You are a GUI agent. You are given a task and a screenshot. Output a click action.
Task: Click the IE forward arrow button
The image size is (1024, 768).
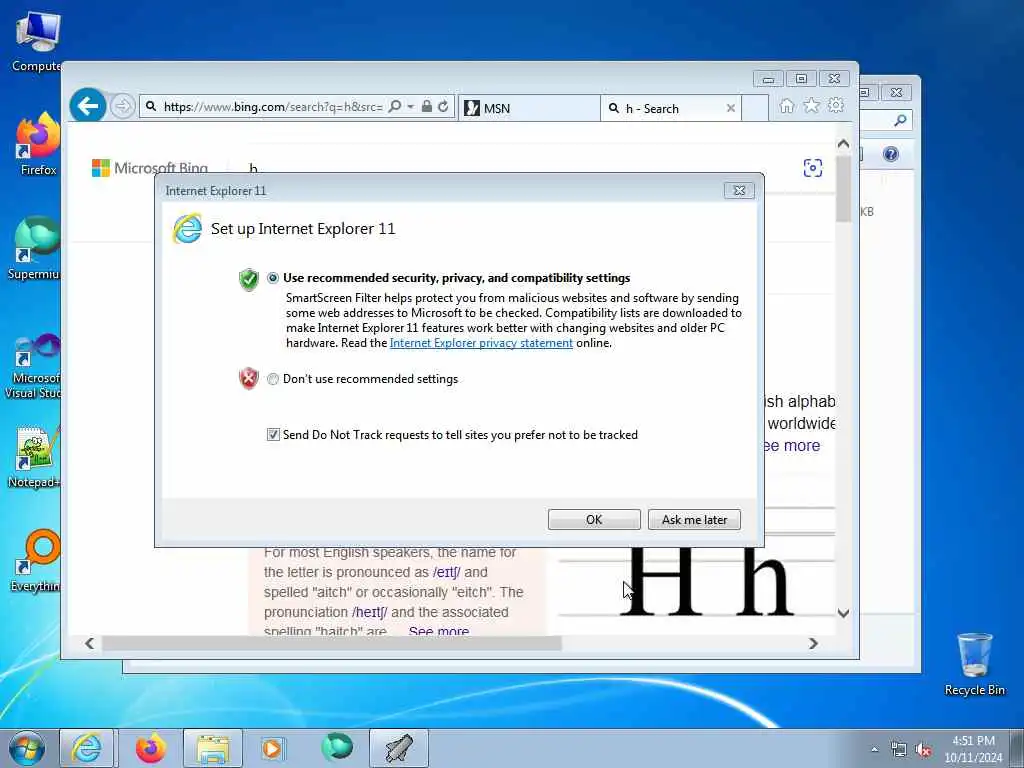(122, 106)
